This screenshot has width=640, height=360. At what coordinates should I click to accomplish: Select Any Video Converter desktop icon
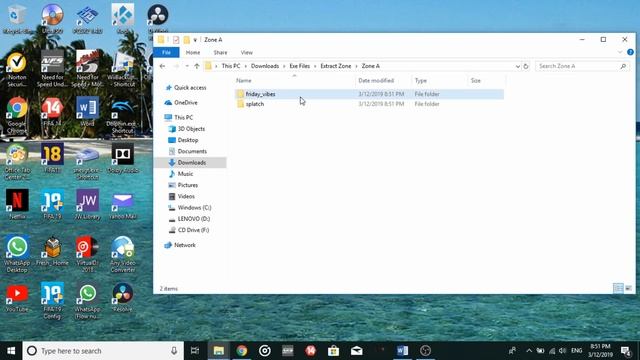[122, 254]
